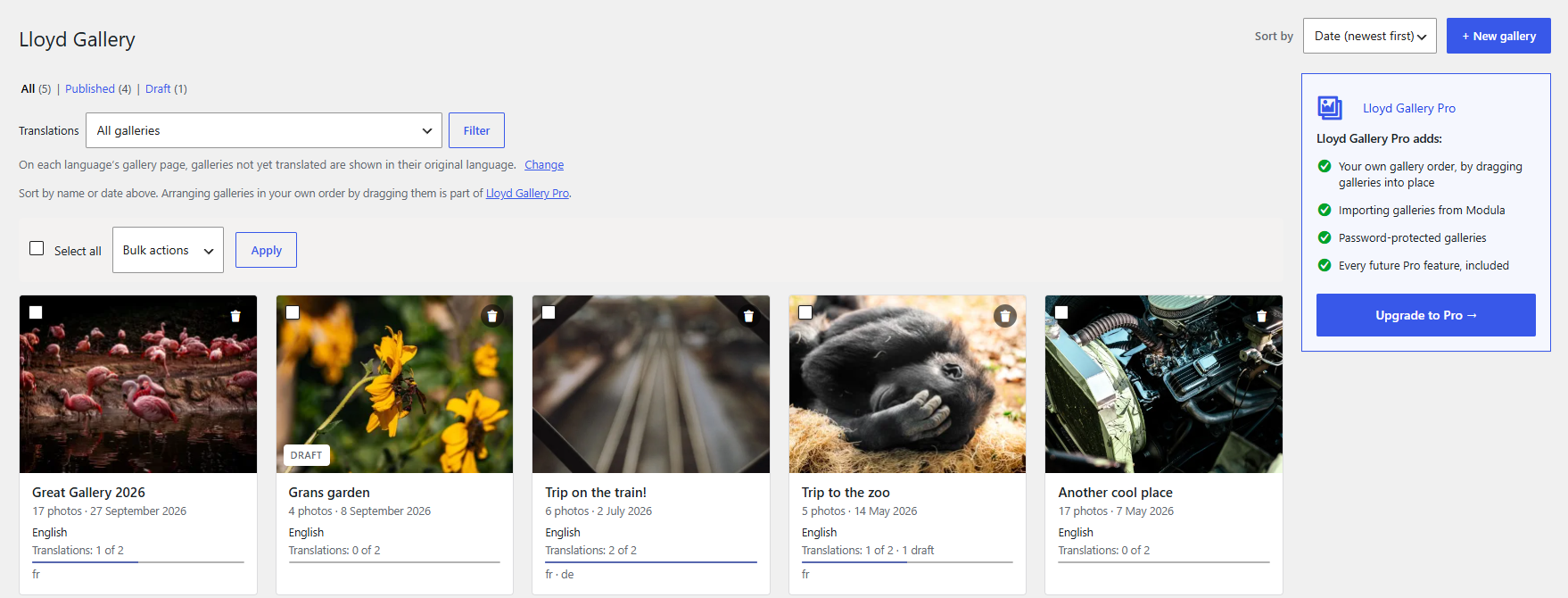Delete the Great Gallery 2026 gallery via trash icon
1568x598 pixels.
click(235, 316)
